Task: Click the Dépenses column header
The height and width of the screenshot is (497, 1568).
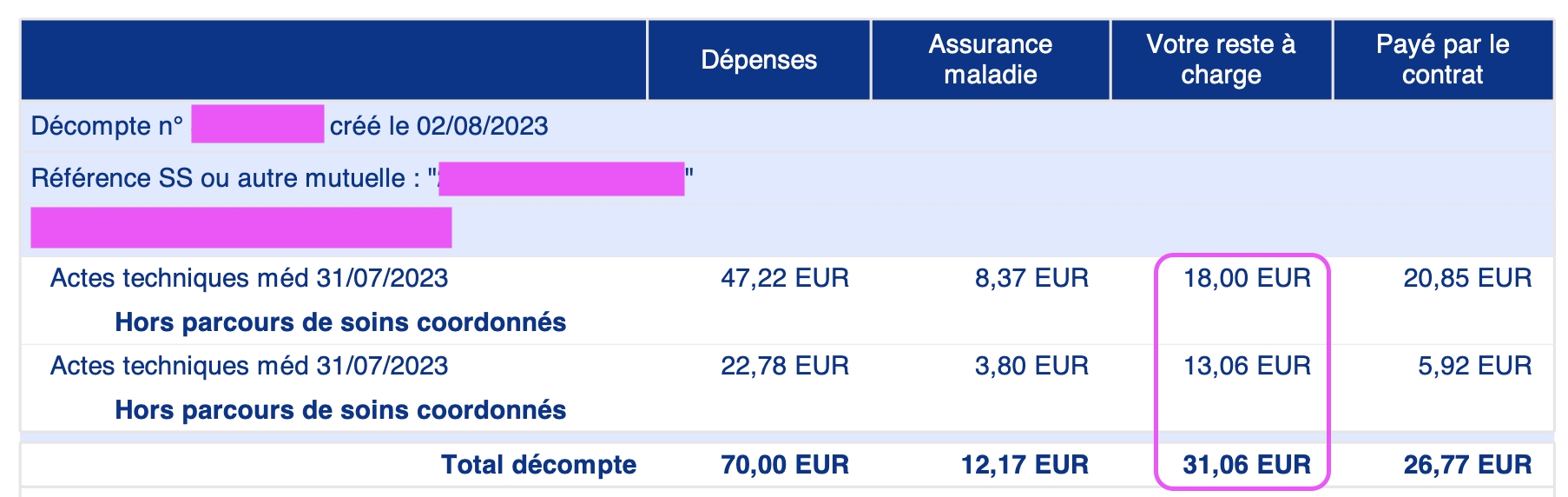Action: point(759,60)
